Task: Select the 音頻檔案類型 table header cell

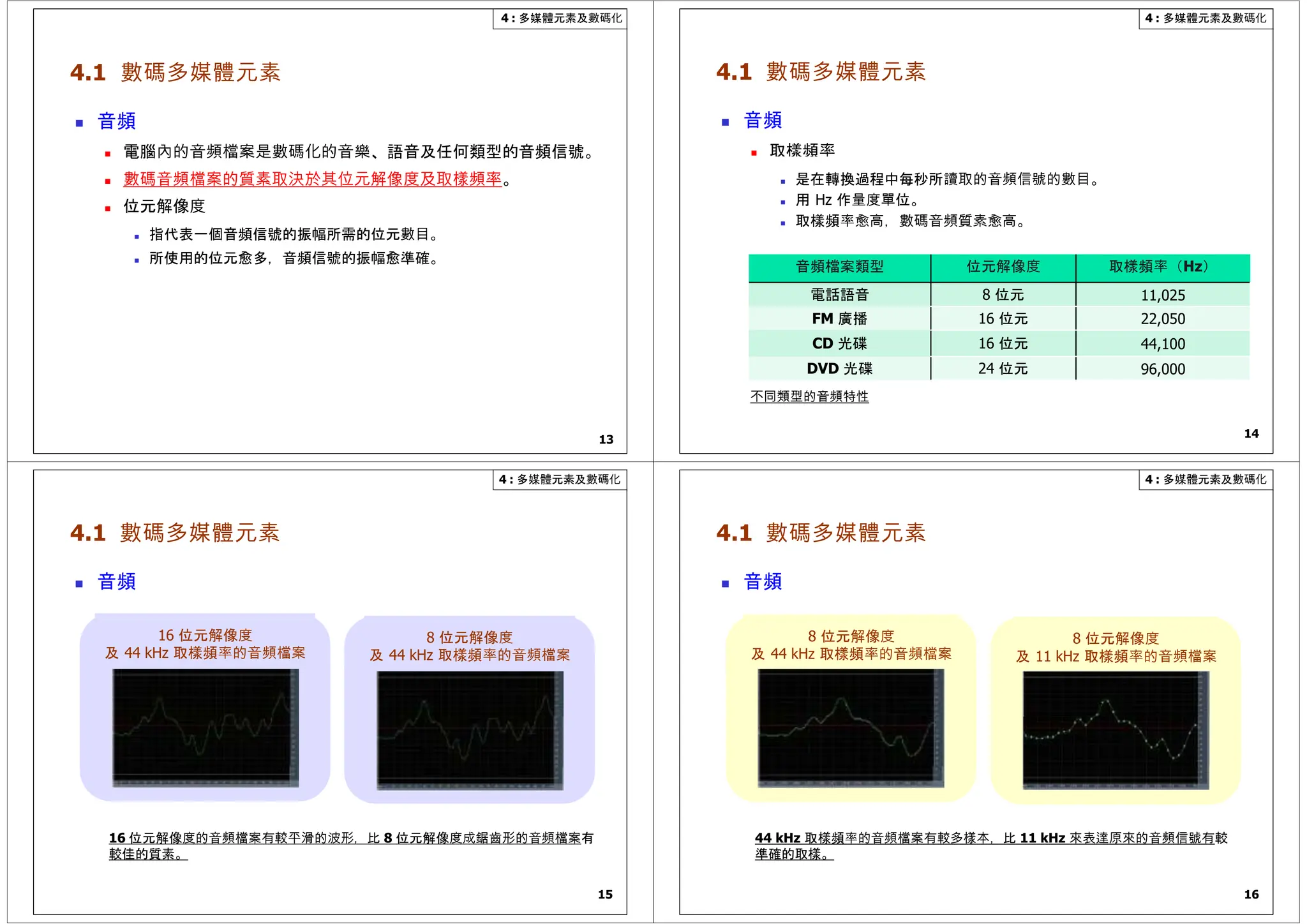Action: coord(839,267)
